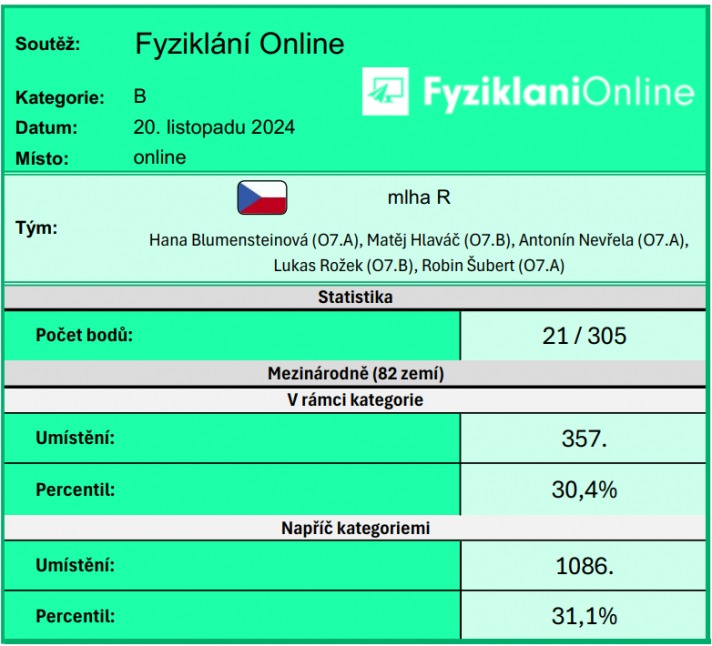Viewport: 712px width, 646px height.
Task: Click 'Percentil:' label beside value 30,4%
Action: 75,490
